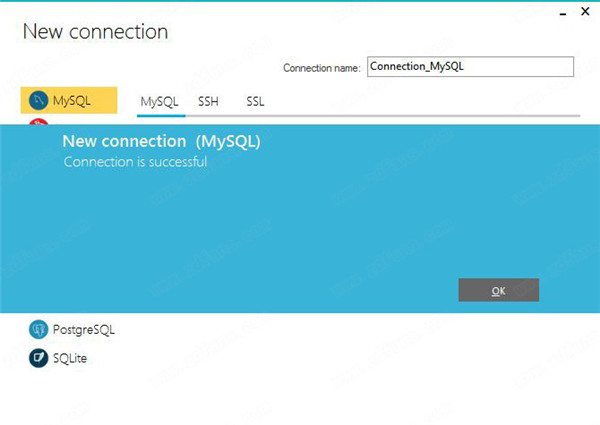The height and width of the screenshot is (425, 600).
Task: Choose the MySQL label in the database list
Action: click(x=72, y=101)
